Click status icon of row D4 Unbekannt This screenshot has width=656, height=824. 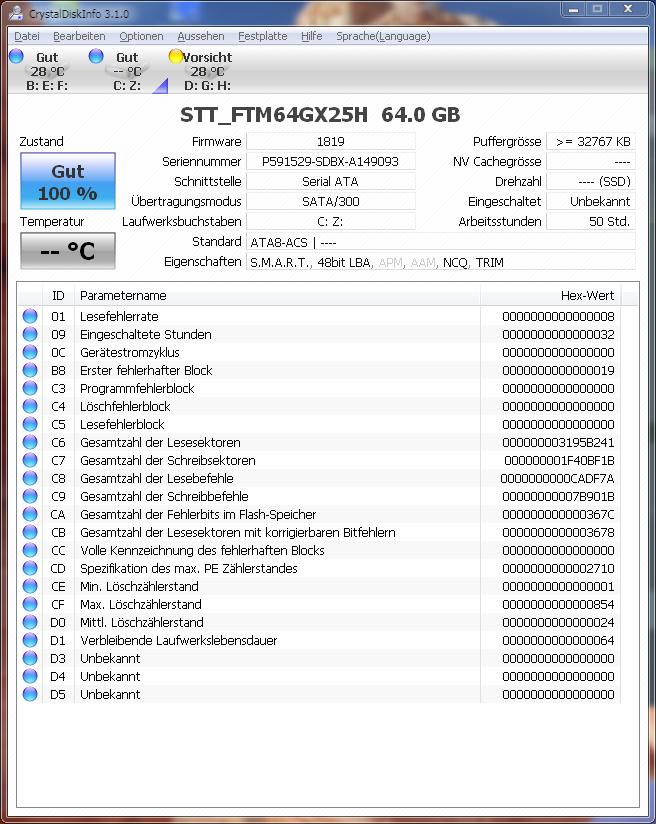tap(30, 676)
